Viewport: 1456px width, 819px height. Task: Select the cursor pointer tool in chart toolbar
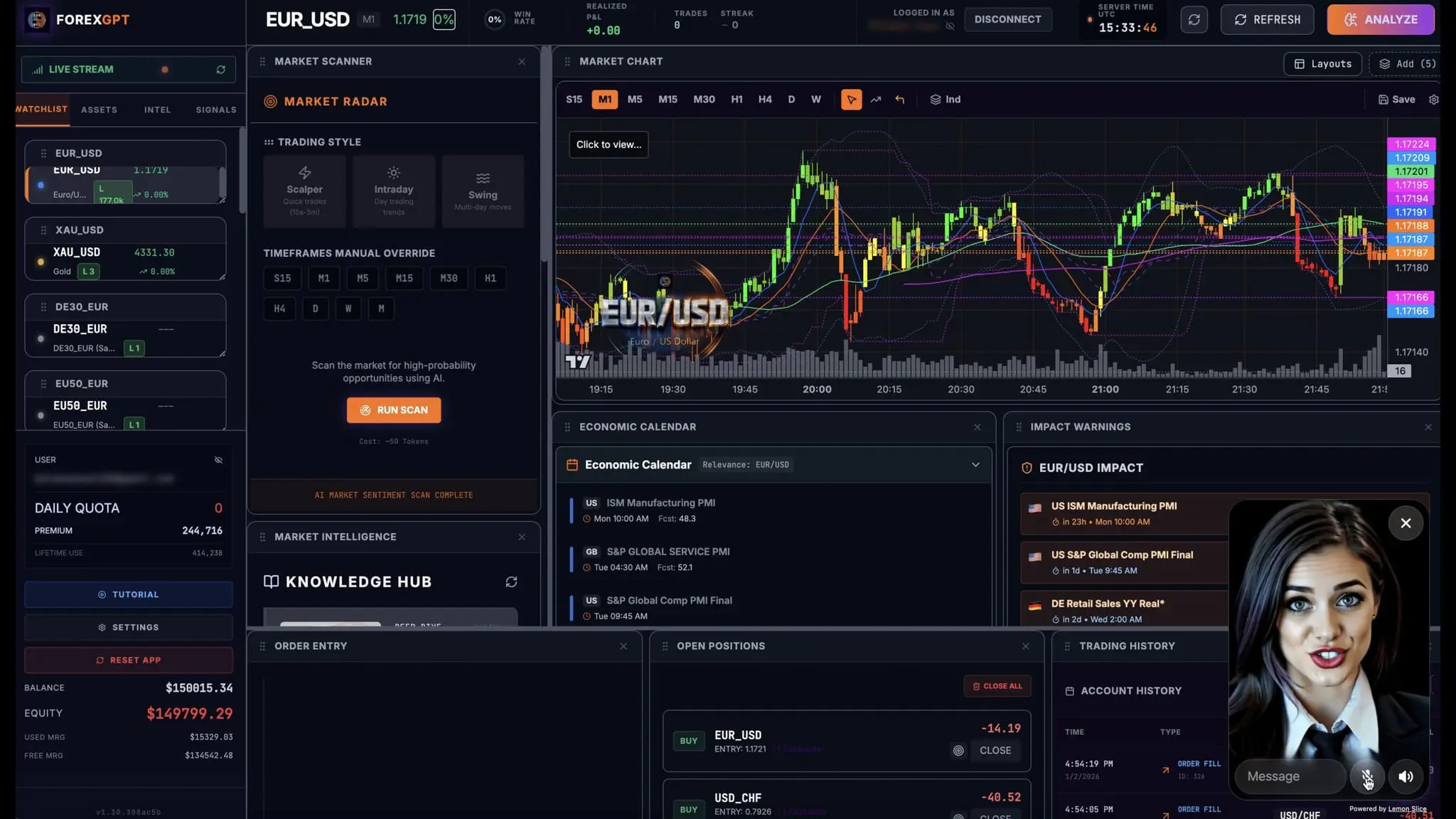point(851,100)
